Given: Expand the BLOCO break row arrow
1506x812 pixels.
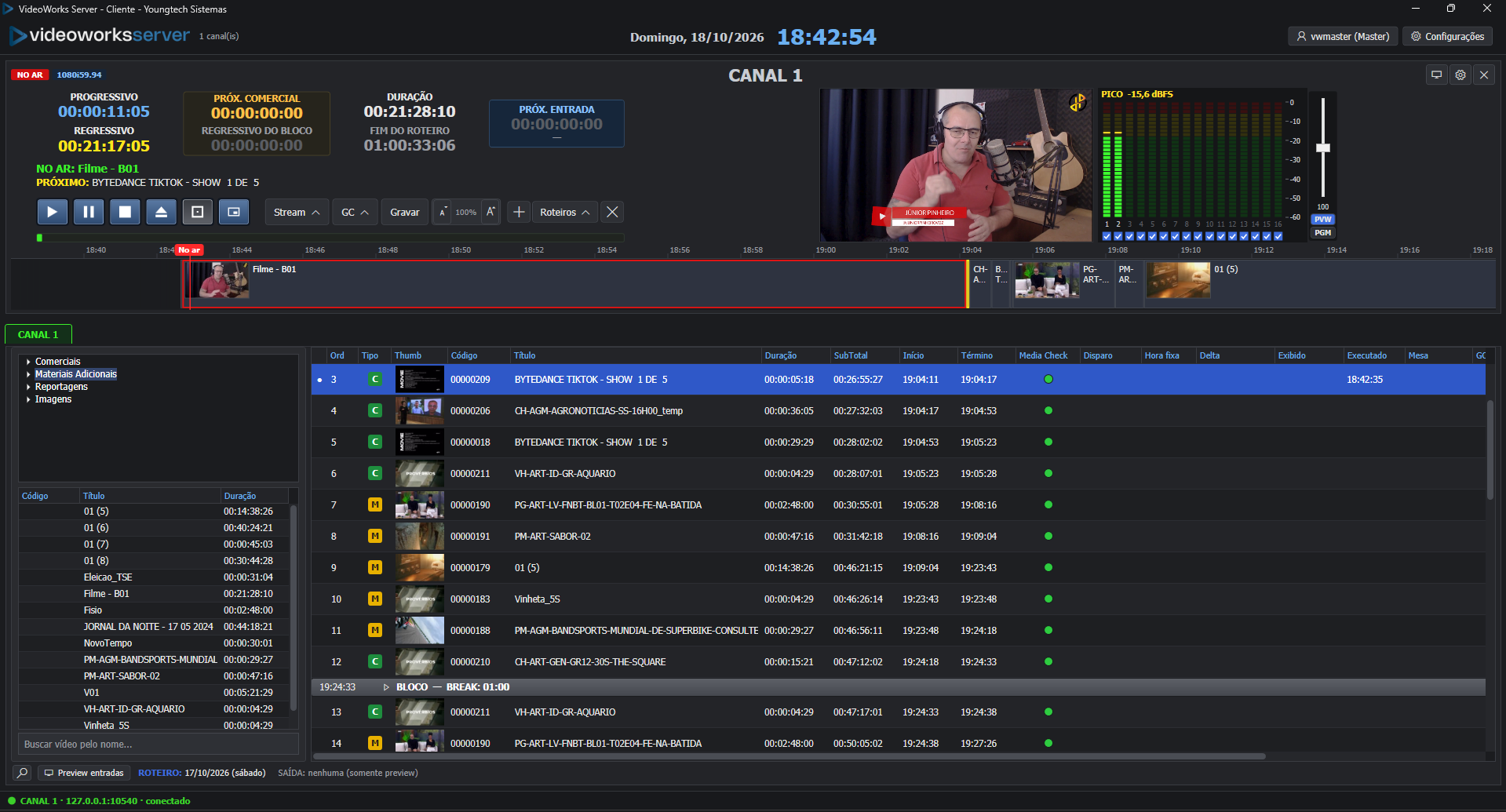Looking at the screenshot, I should click(x=386, y=687).
